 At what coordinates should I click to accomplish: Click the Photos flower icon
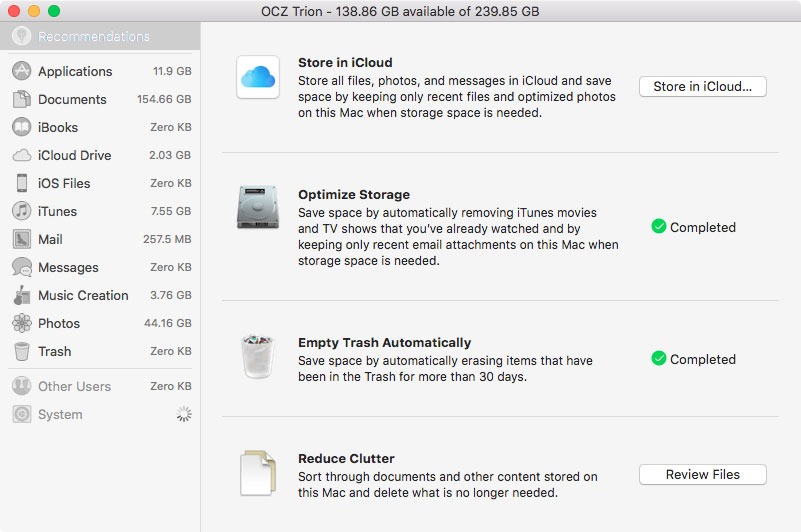pyautogui.click(x=21, y=323)
